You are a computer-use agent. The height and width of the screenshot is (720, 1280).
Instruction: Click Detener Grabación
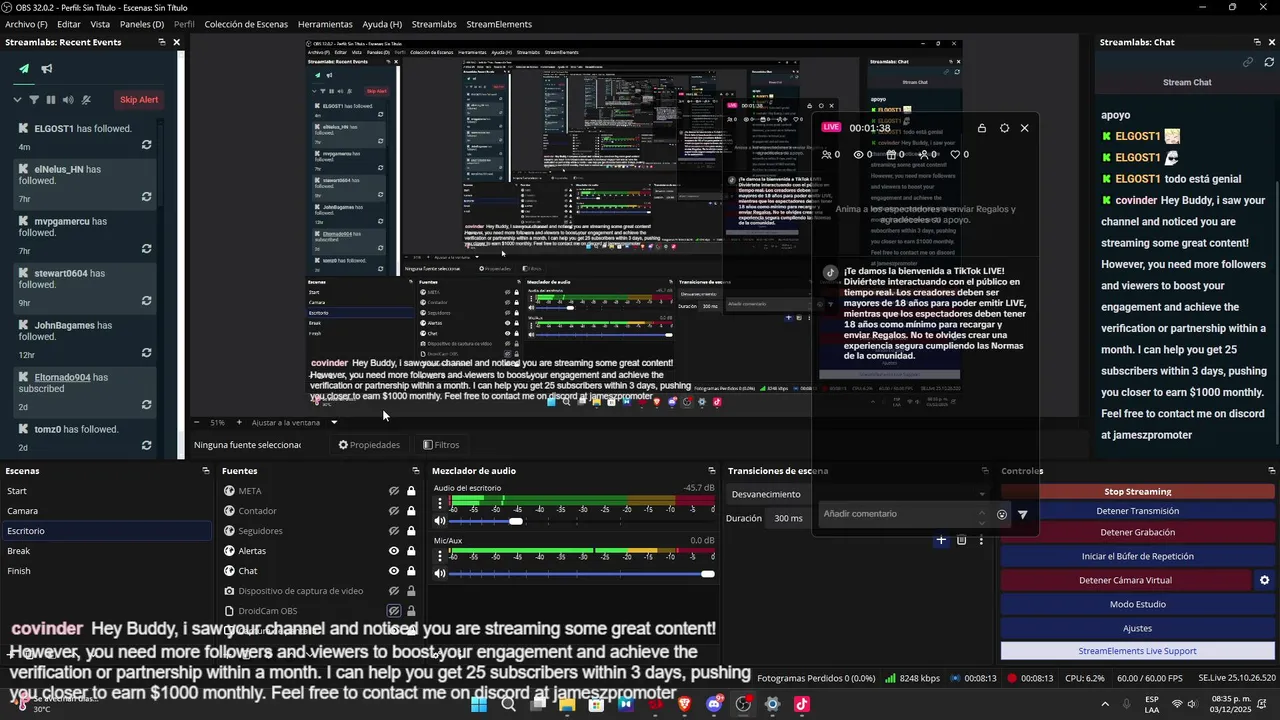point(1137,532)
